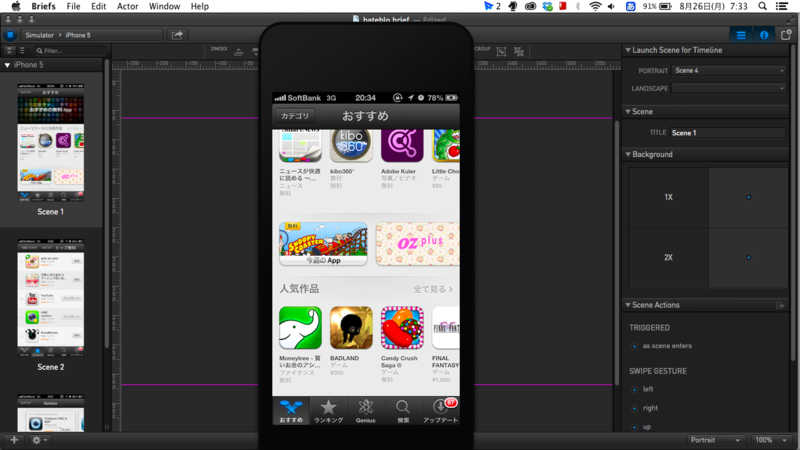800x450 pixels.
Task: Tap the 検索 search tab in simulator
Action: [403, 411]
